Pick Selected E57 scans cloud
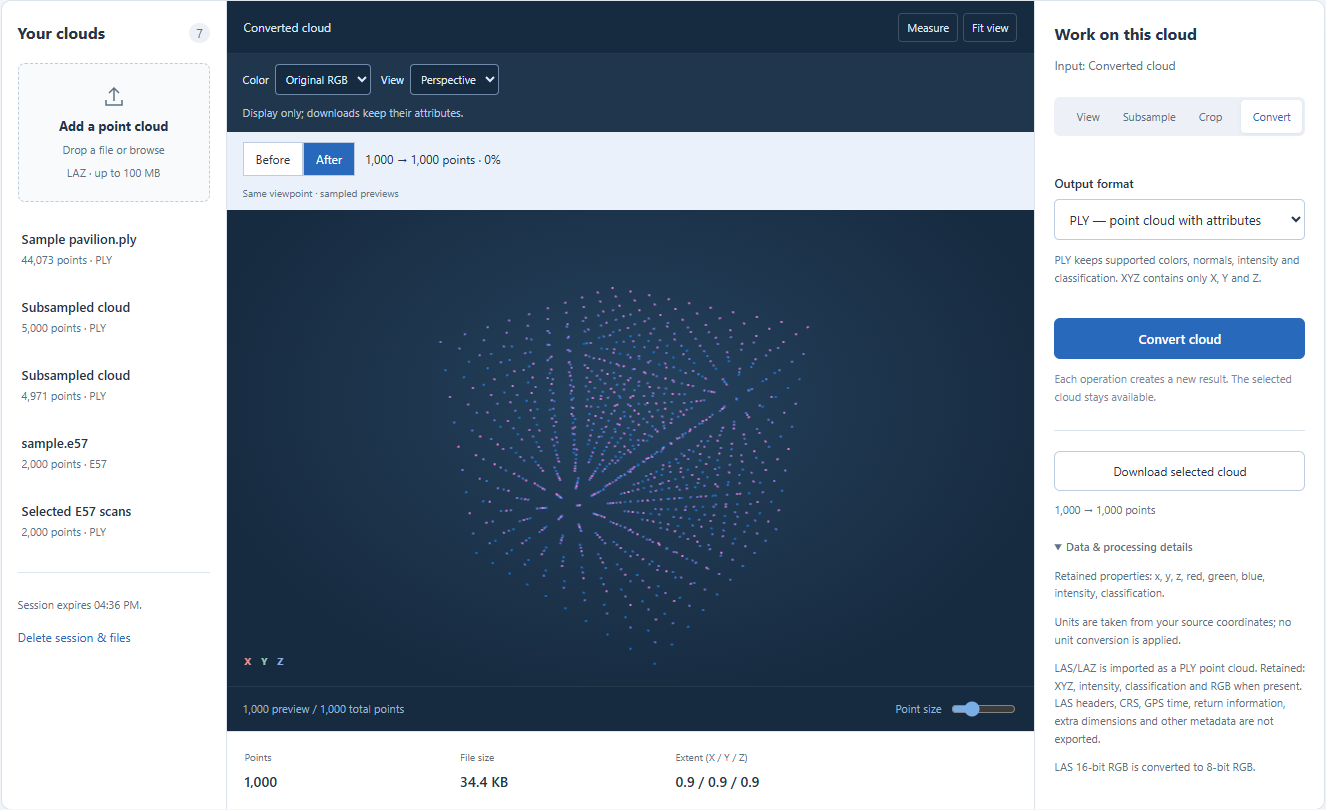 click(x=114, y=521)
